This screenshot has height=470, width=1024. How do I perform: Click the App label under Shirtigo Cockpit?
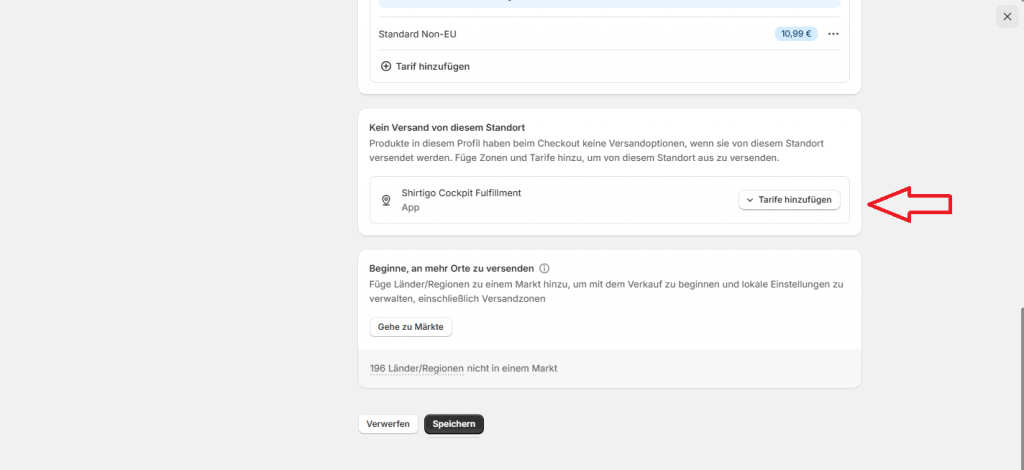[410, 208]
